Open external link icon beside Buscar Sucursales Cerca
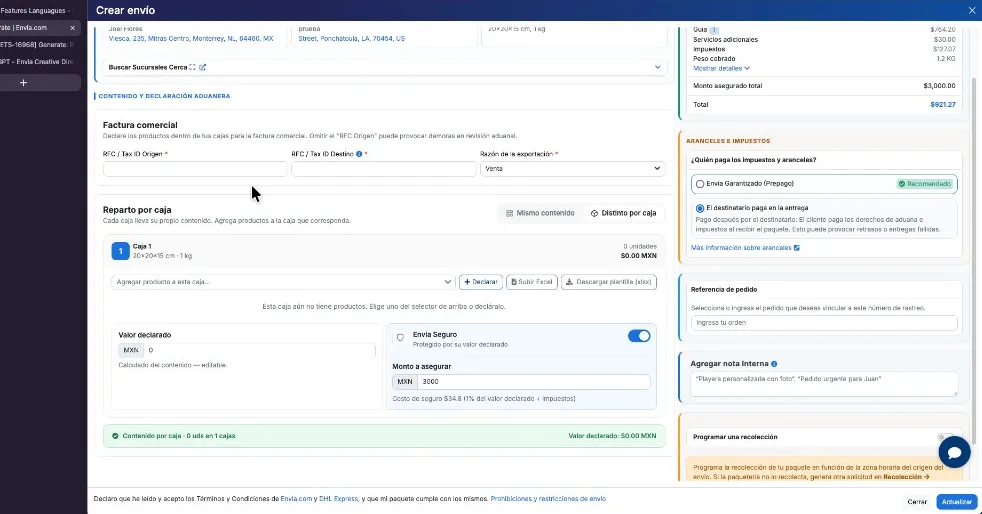The width and height of the screenshot is (982, 514). (x=202, y=67)
